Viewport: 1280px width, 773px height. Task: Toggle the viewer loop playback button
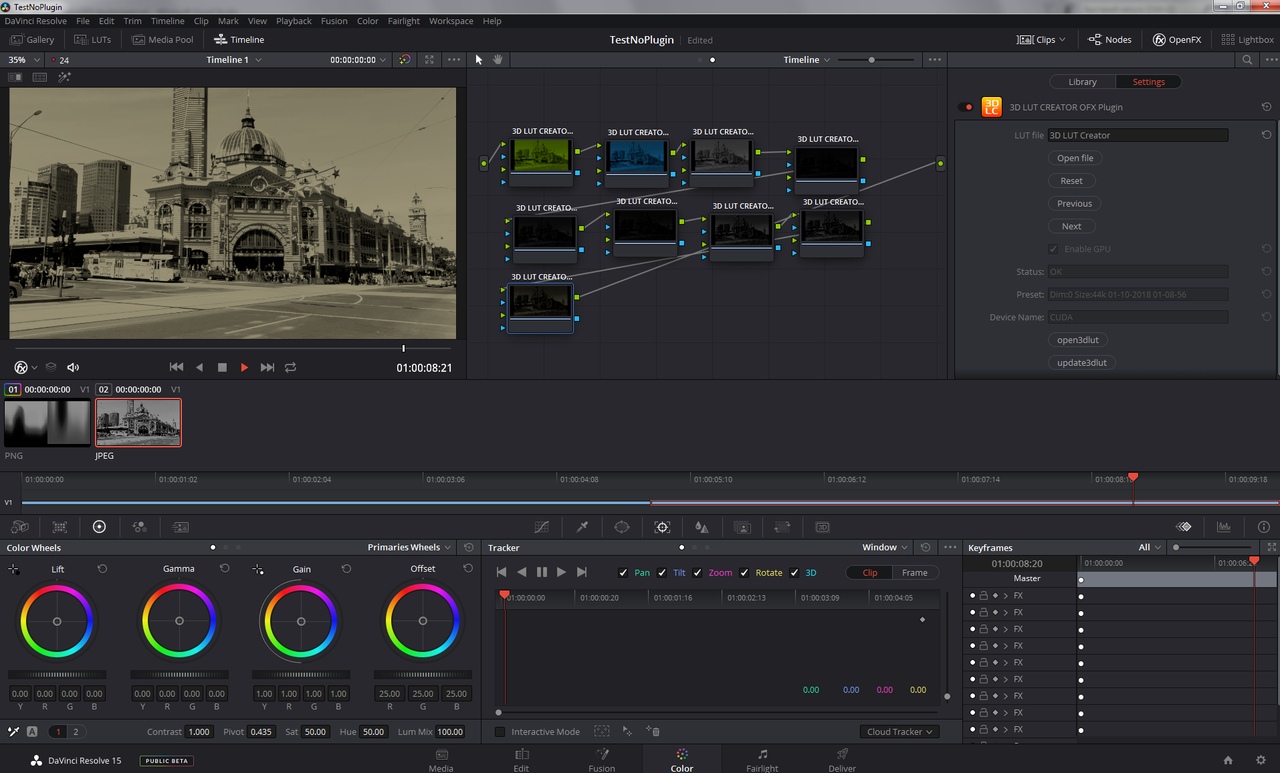tap(290, 368)
